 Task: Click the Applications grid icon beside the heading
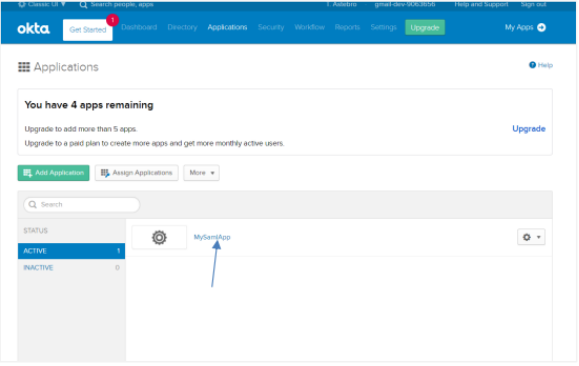pos(24,67)
